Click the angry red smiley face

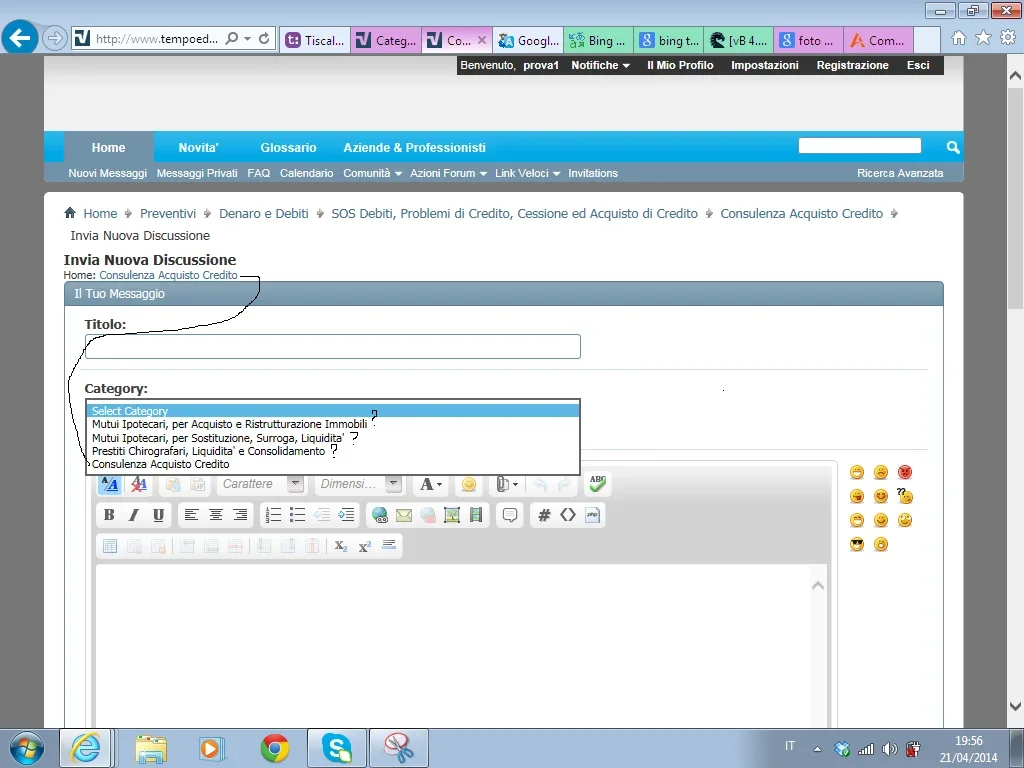[x=904, y=472]
